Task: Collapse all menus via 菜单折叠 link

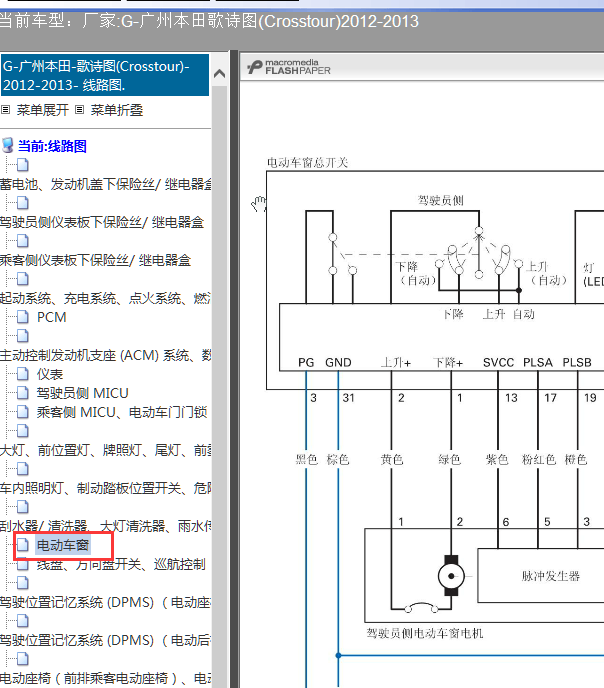Action: [x=117, y=110]
